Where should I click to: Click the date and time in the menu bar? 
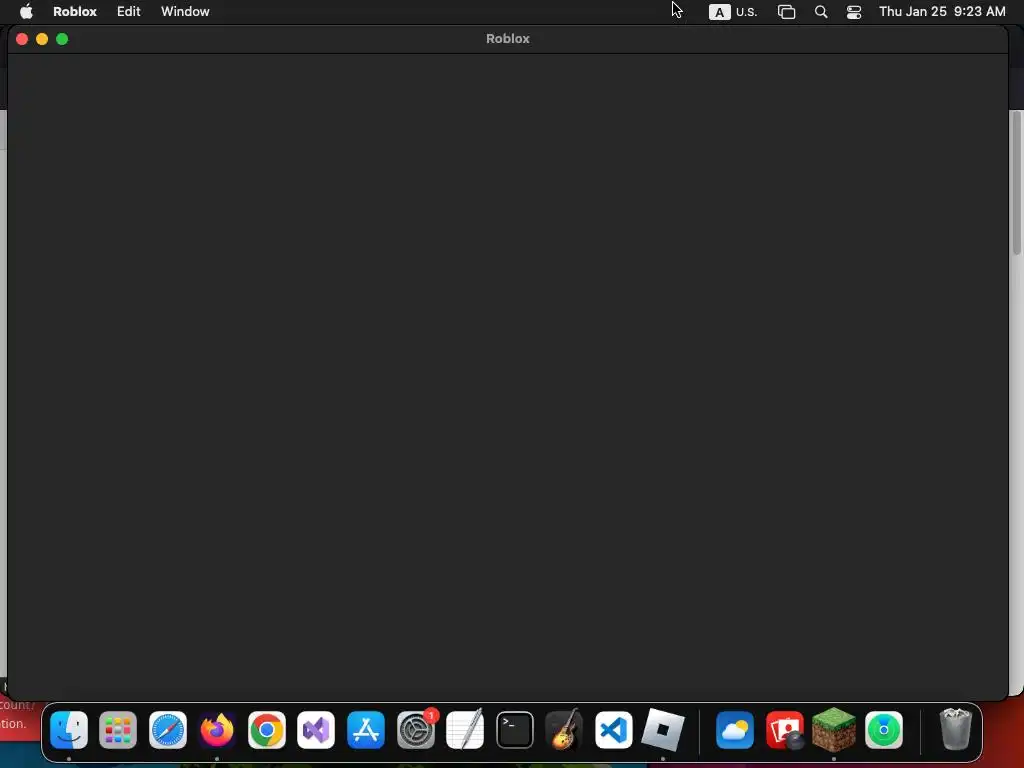click(942, 12)
